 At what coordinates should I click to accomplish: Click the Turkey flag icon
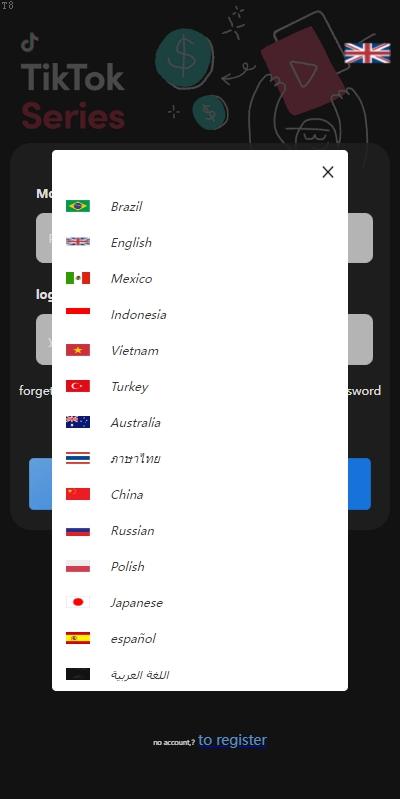pyautogui.click(x=77, y=386)
